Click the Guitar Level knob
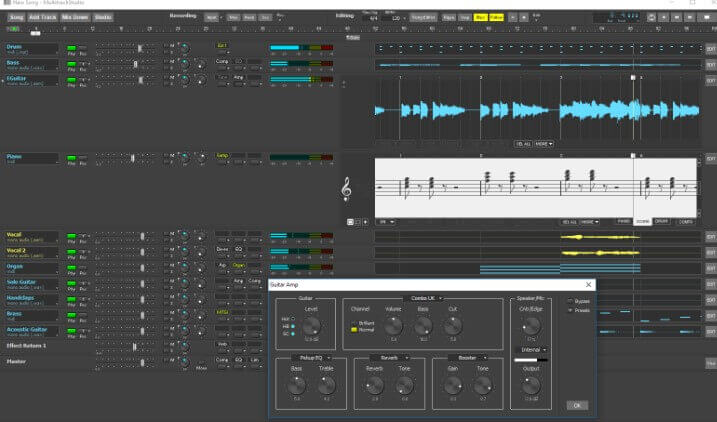 coord(311,326)
